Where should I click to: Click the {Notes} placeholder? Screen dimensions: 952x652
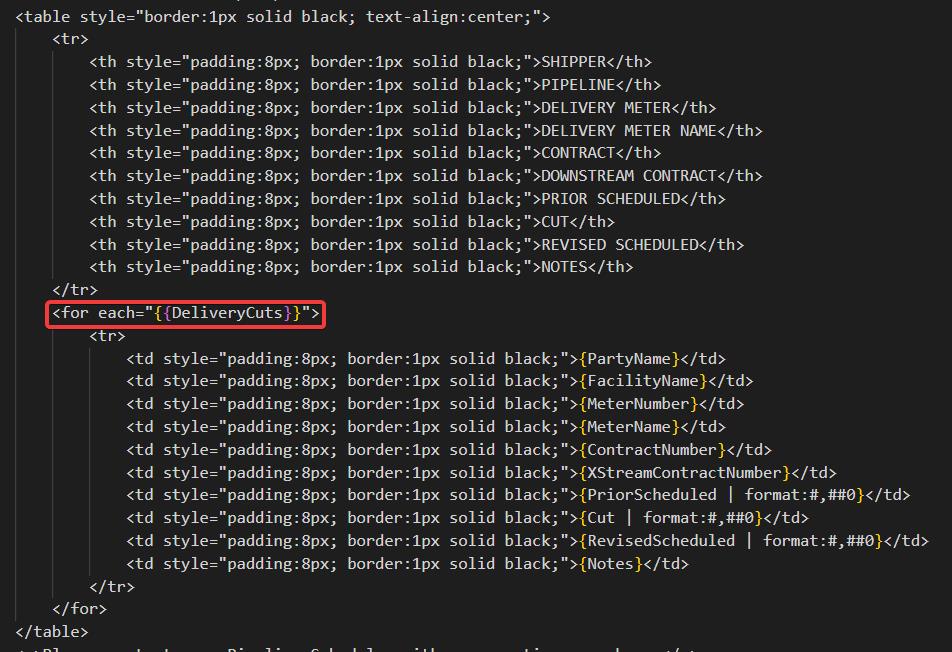(610, 564)
